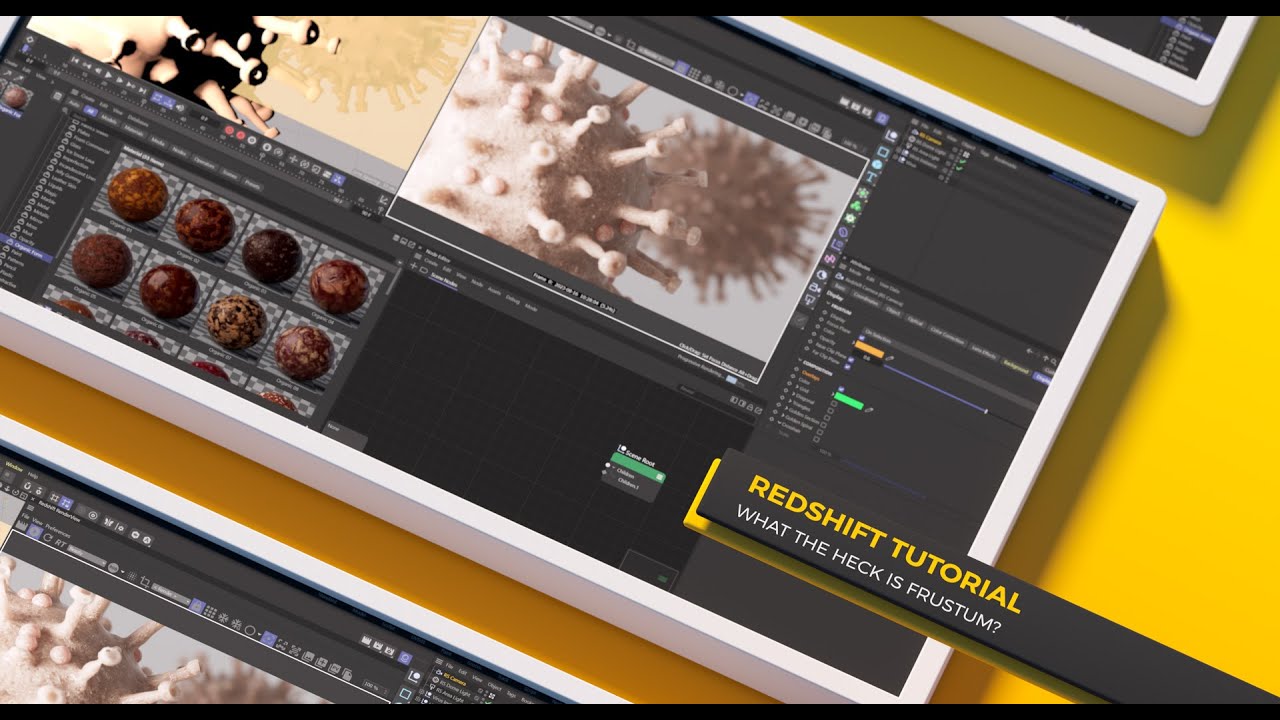Open Help menu on lower-left screen
This screenshot has height=720, width=1280.
click(32, 475)
